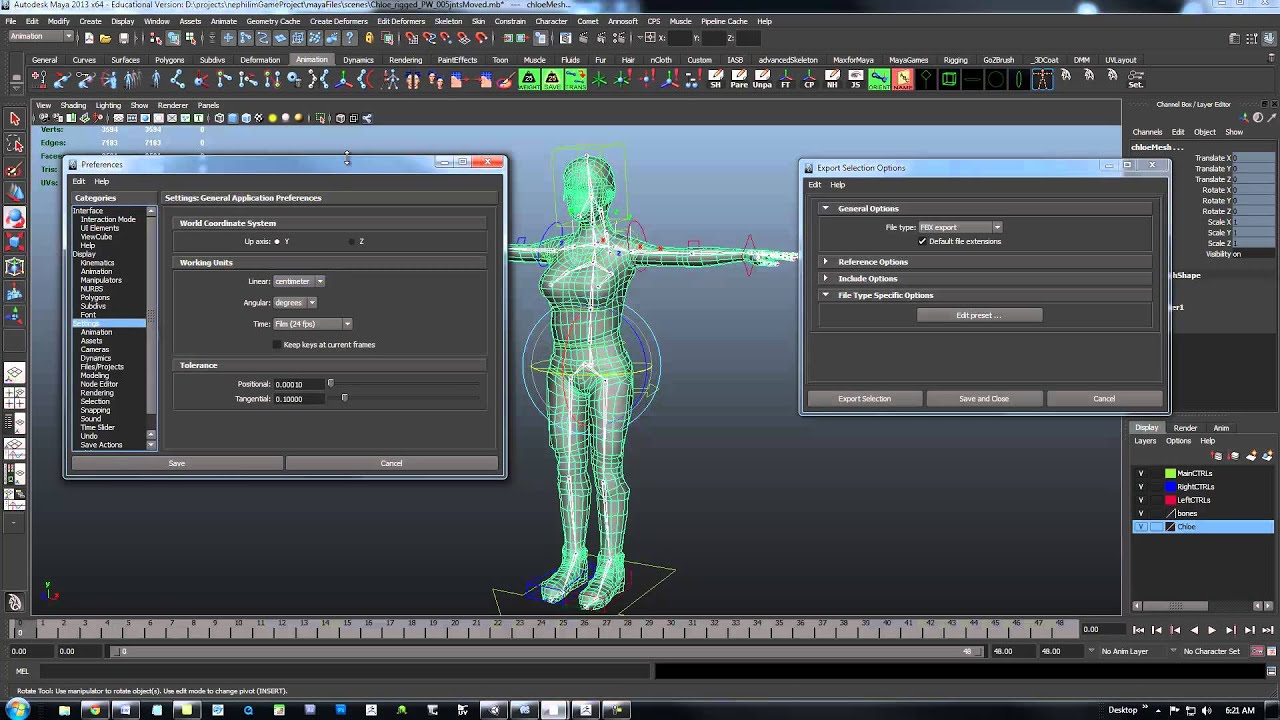Open the File type dropdown showing FBX export
Image resolution: width=1280 pixels, height=720 pixels.
996,227
